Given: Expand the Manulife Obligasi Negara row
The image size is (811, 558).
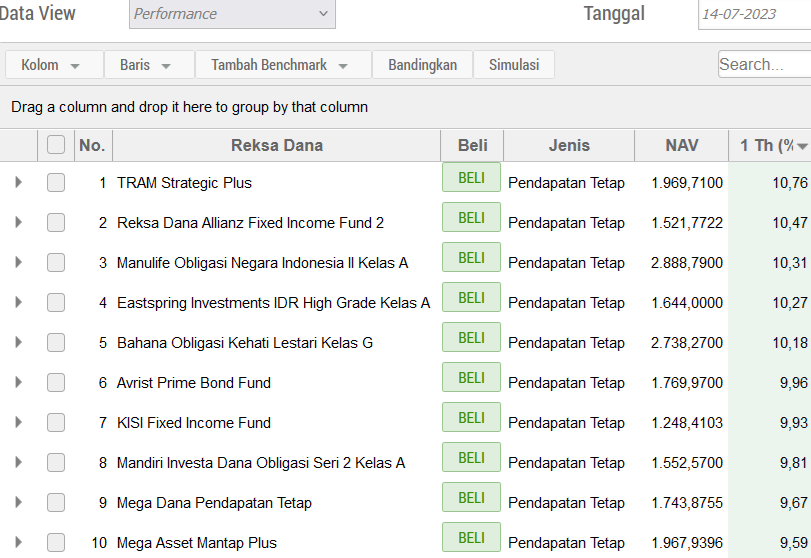Looking at the screenshot, I should coord(18,262).
